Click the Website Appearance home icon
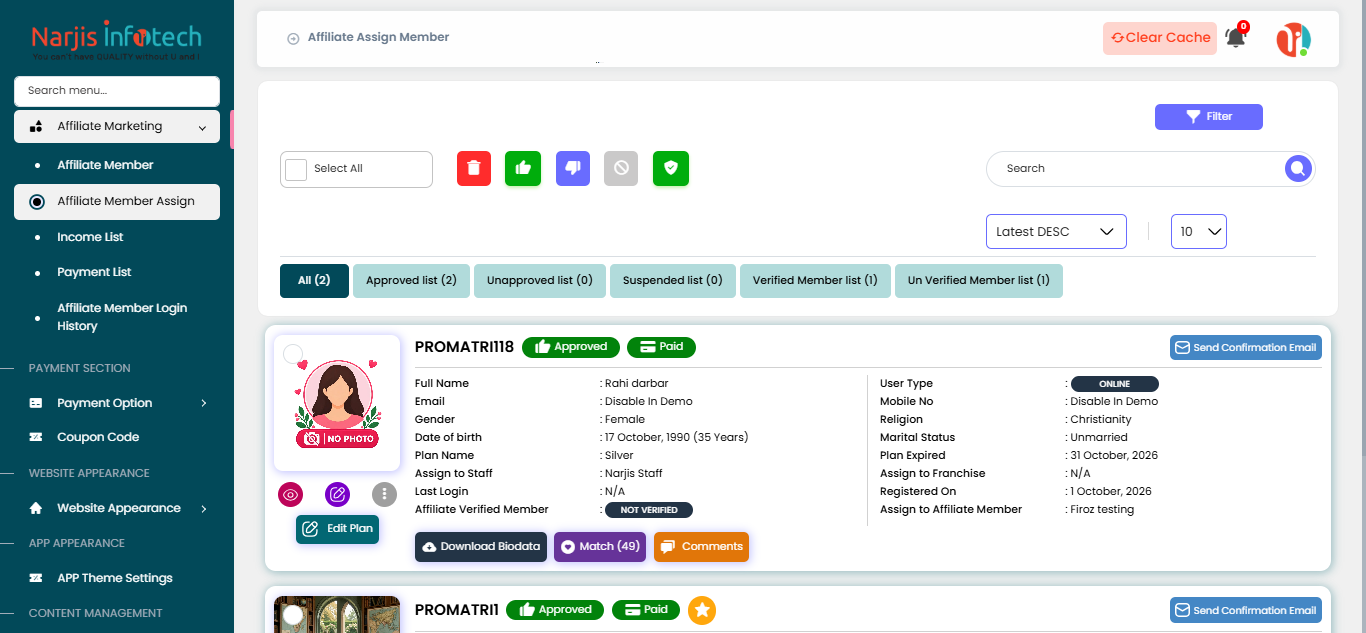This screenshot has height=633, width=1366. coord(36,508)
